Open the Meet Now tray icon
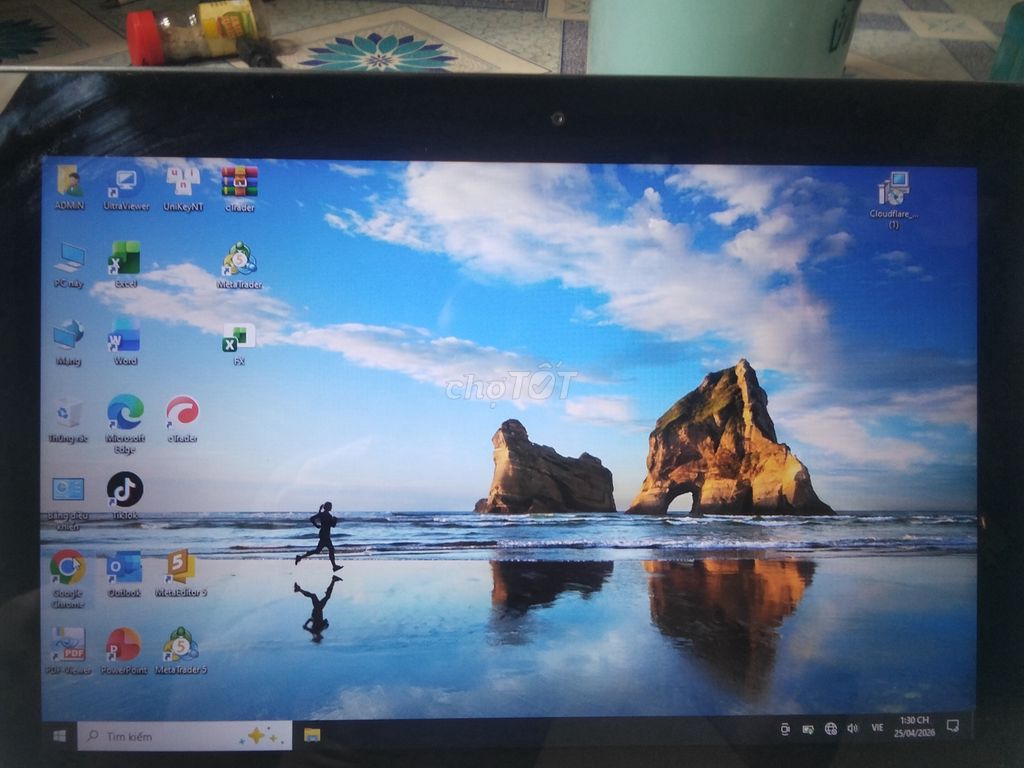This screenshot has height=768, width=1024. click(x=786, y=729)
